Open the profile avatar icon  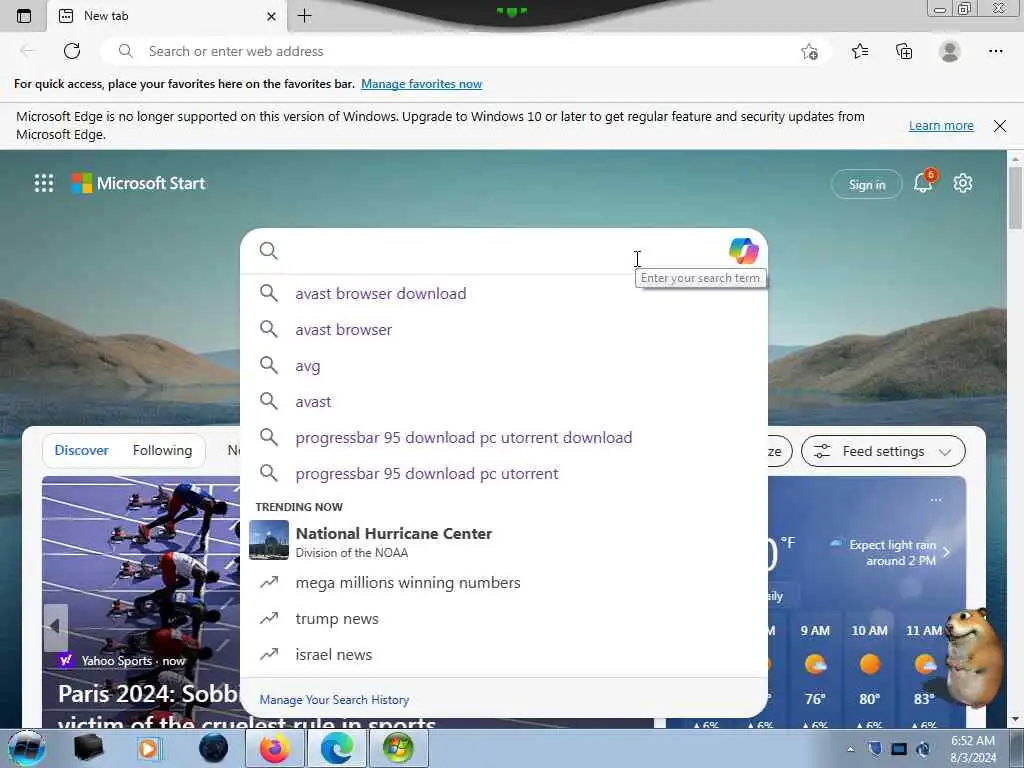[950, 51]
